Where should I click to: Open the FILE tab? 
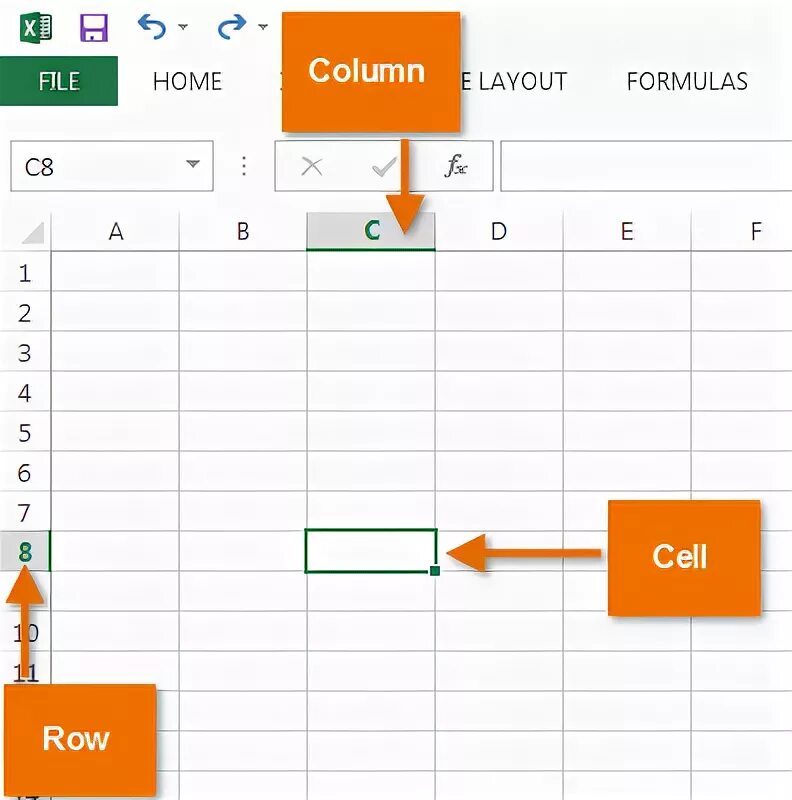pos(59,81)
